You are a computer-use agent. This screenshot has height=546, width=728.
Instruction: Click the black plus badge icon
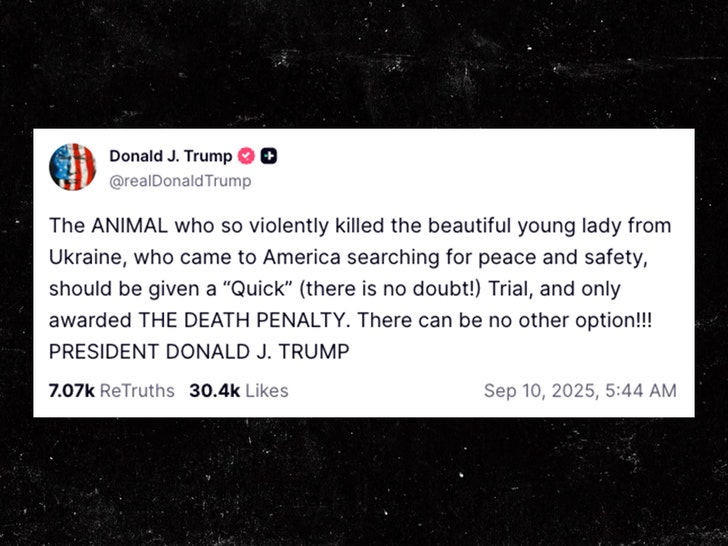(x=269, y=156)
